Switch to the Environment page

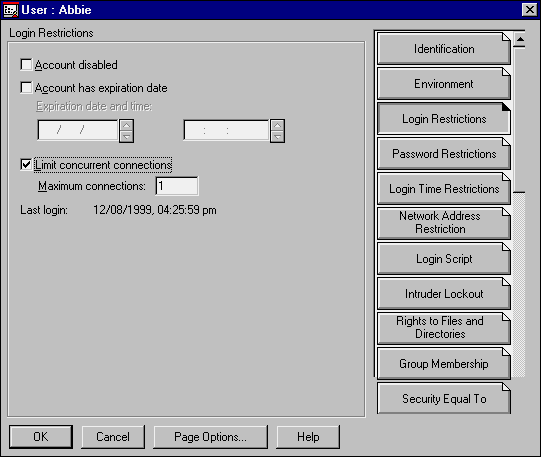444,84
